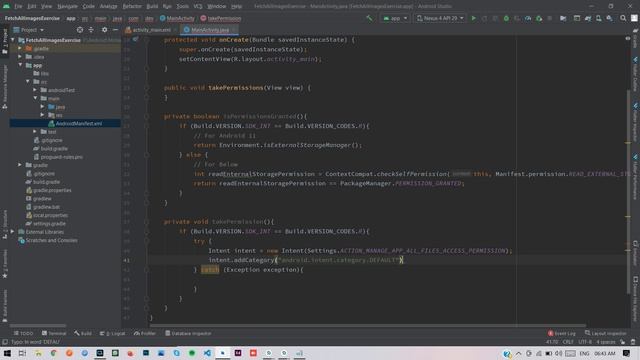Select proguard-rules.pro file in tree

pos(58,157)
